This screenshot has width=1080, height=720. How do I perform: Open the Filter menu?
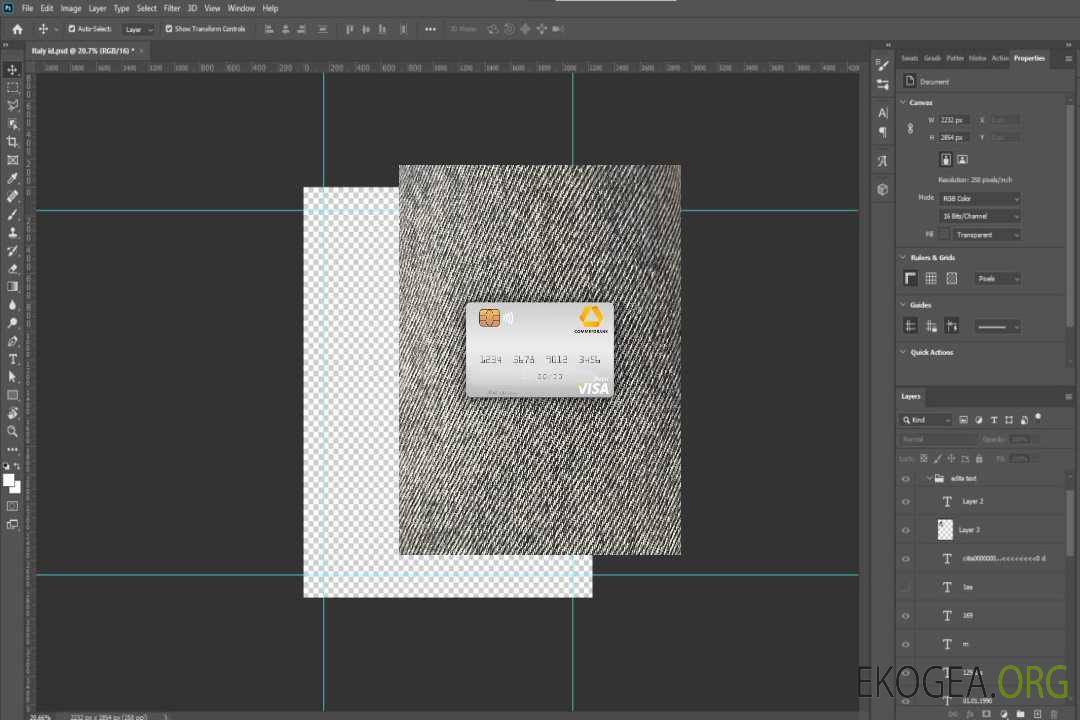(x=172, y=8)
